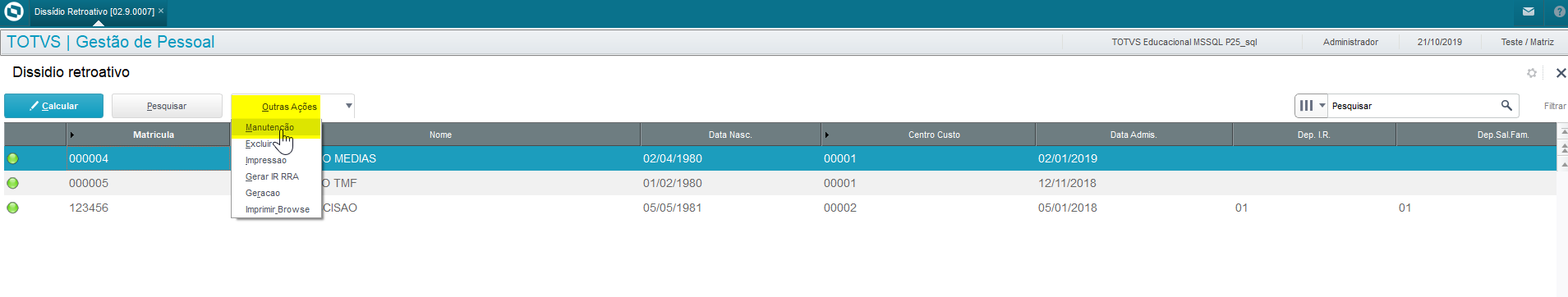Select matricula 123456 cell

click(89, 208)
